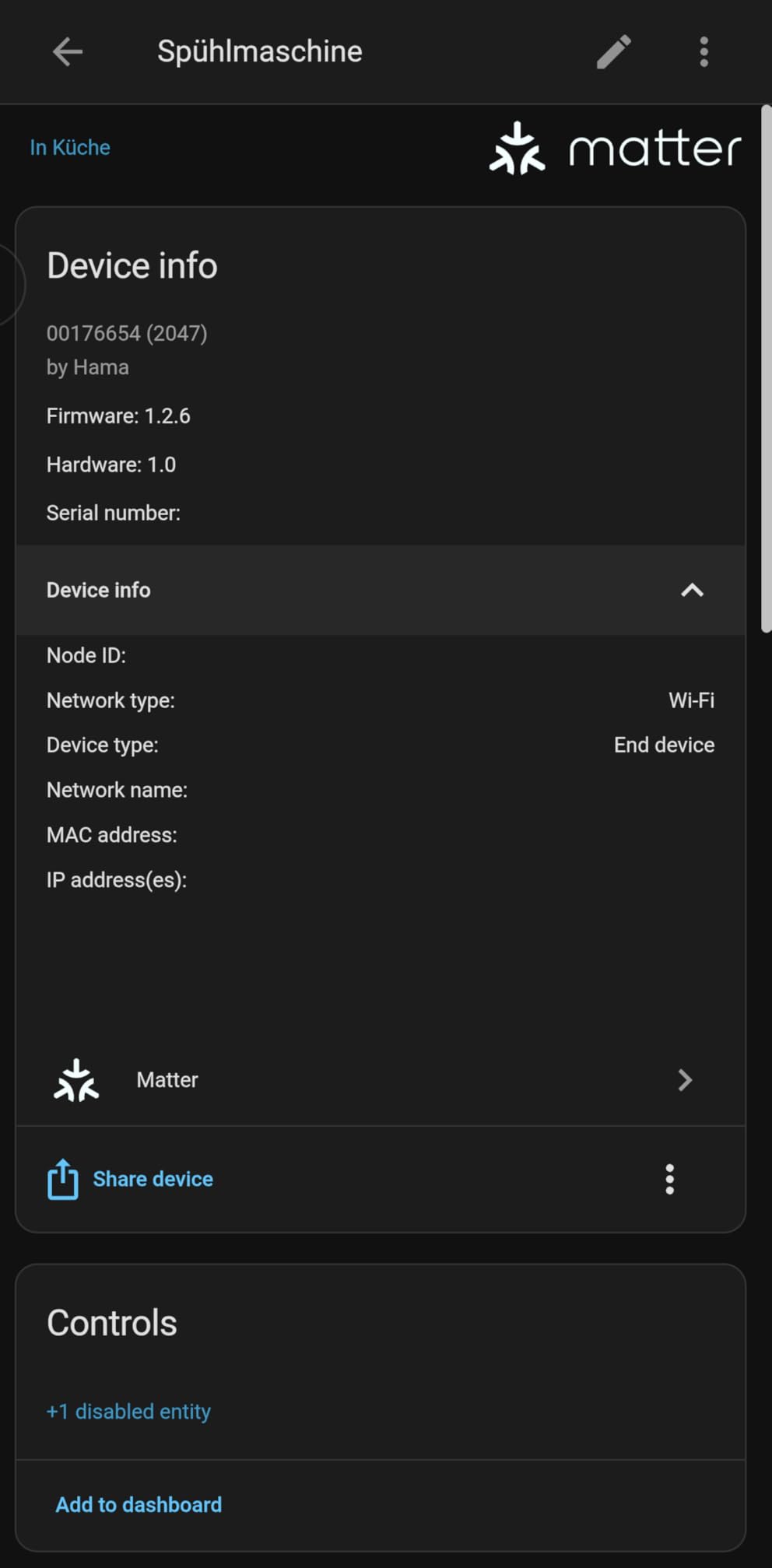Screen dimensions: 772x1568
Task: Go back using the arrow icon
Action: click(68, 52)
